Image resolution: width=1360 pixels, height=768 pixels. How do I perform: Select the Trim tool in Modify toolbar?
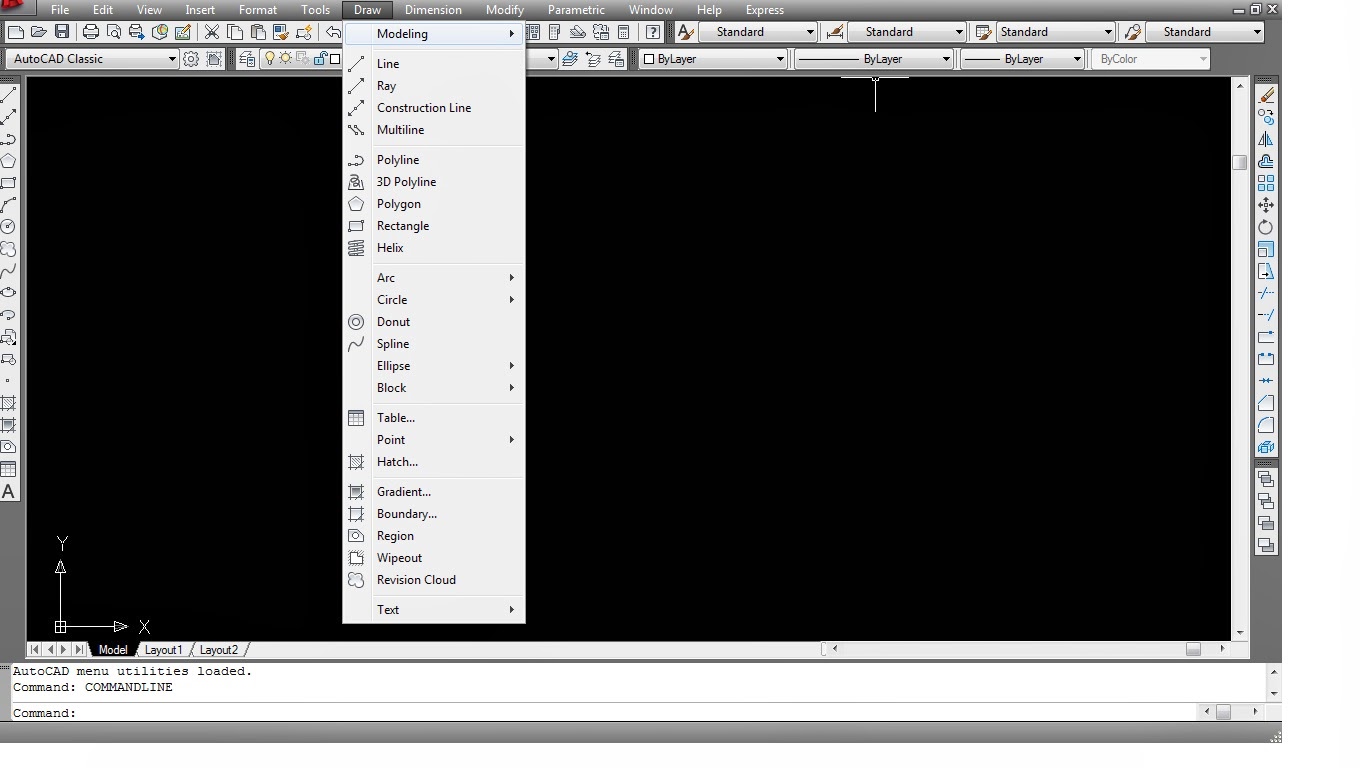[x=1266, y=293]
